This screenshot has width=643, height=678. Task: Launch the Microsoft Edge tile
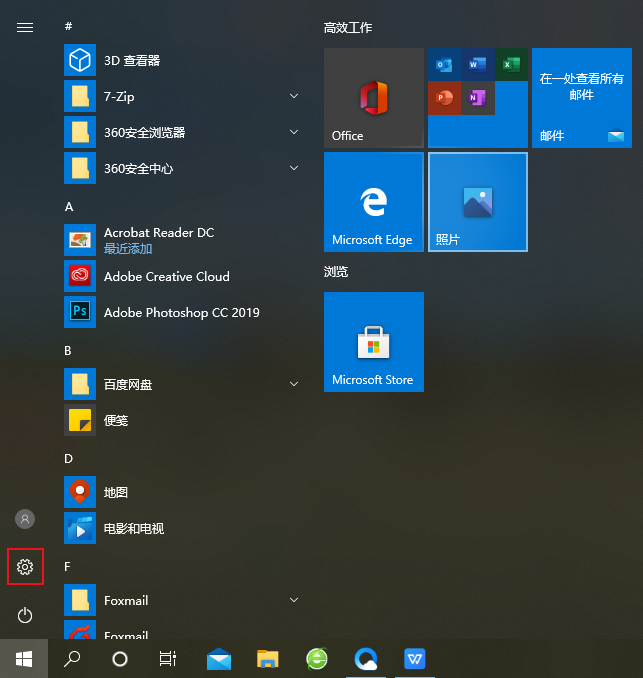tap(374, 201)
